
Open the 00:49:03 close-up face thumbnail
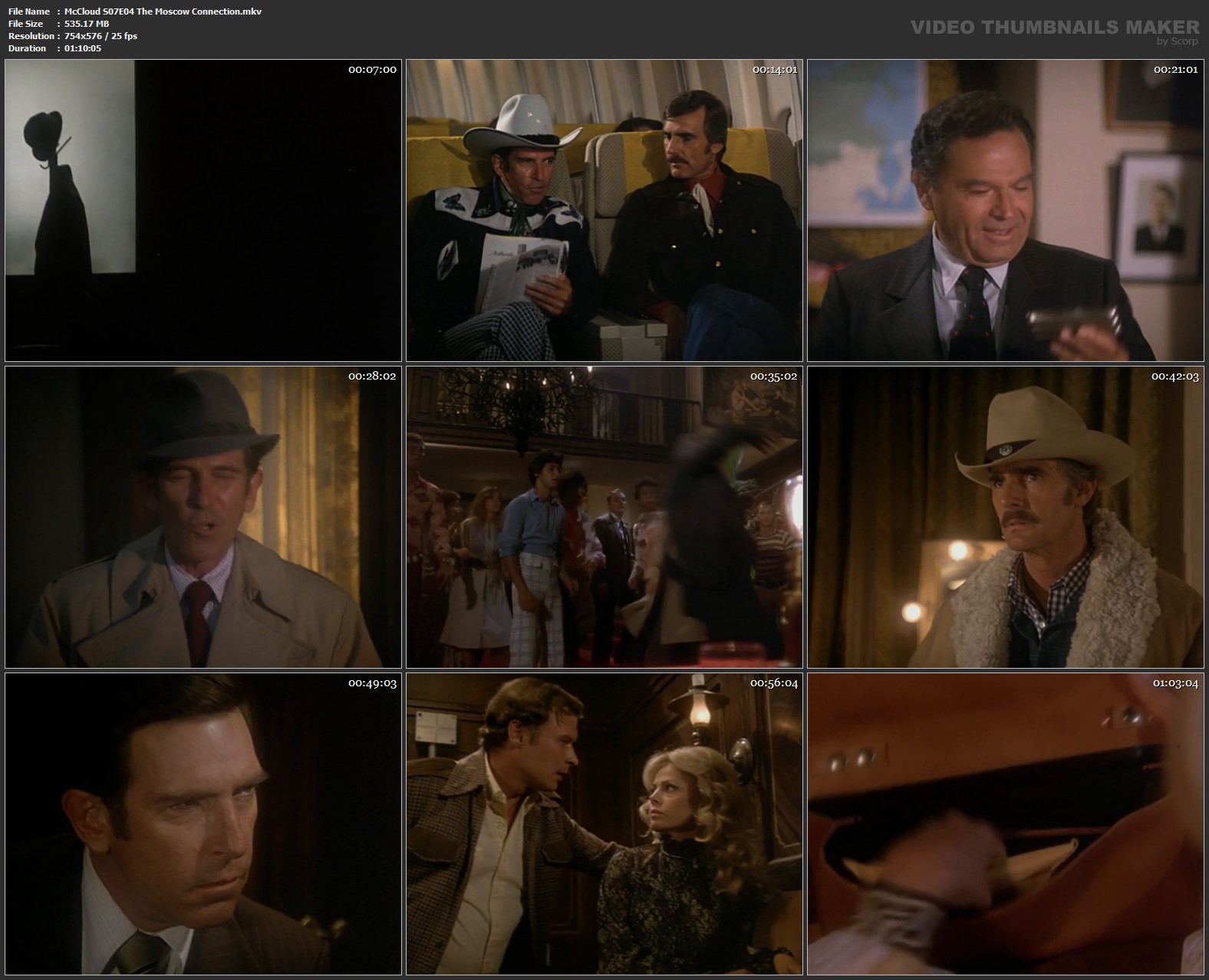coord(203,824)
